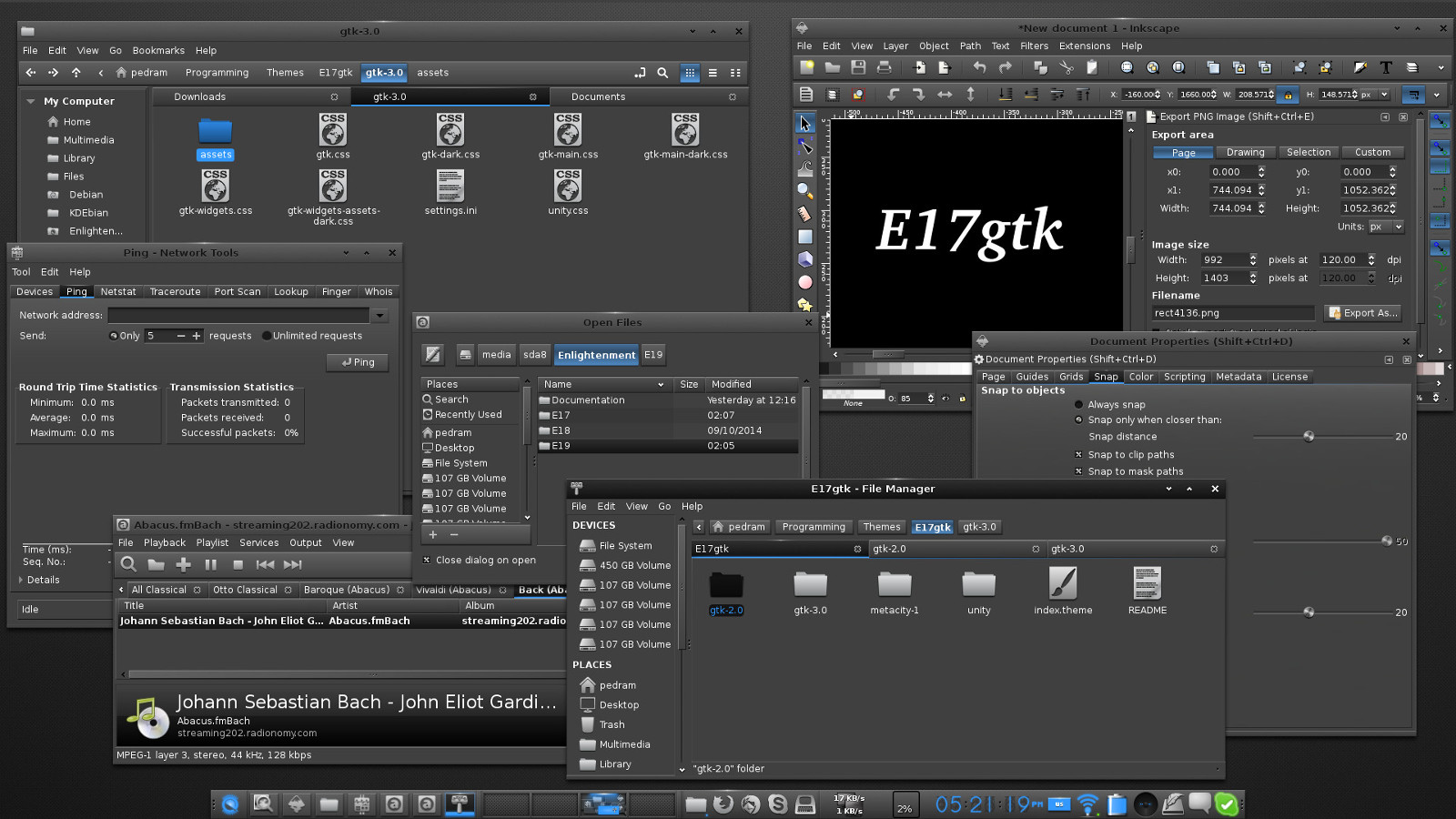Screen dimensions: 1456x819
Task: Toggle Snap to mask paths checkbox
Action: point(1079,471)
